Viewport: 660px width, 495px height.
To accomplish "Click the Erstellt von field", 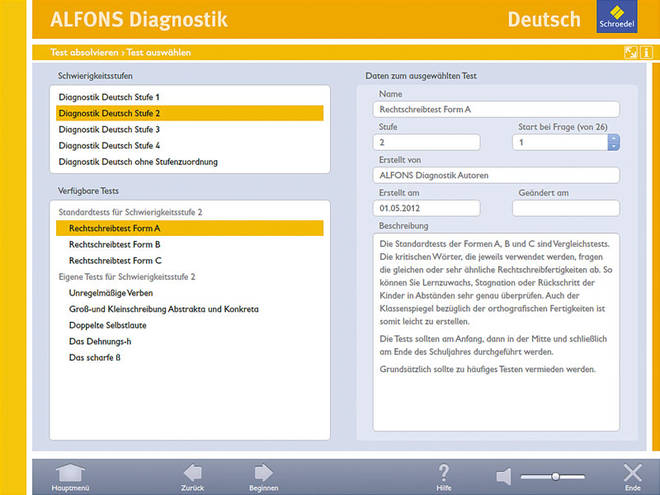I will click(x=496, y=175).
